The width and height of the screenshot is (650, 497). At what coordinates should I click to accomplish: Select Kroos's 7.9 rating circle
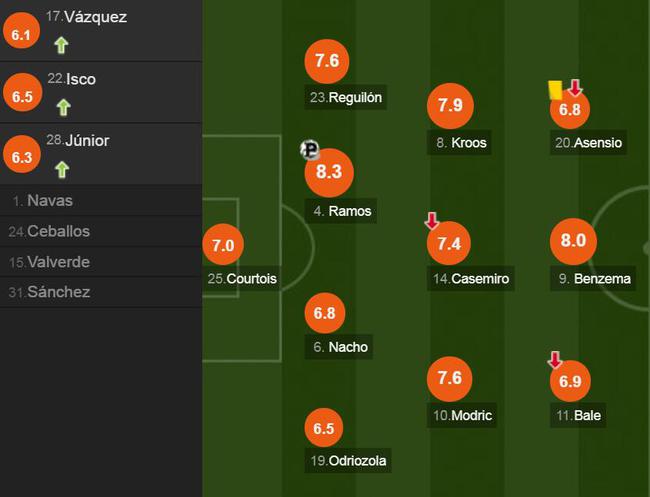tap(450, 106)
